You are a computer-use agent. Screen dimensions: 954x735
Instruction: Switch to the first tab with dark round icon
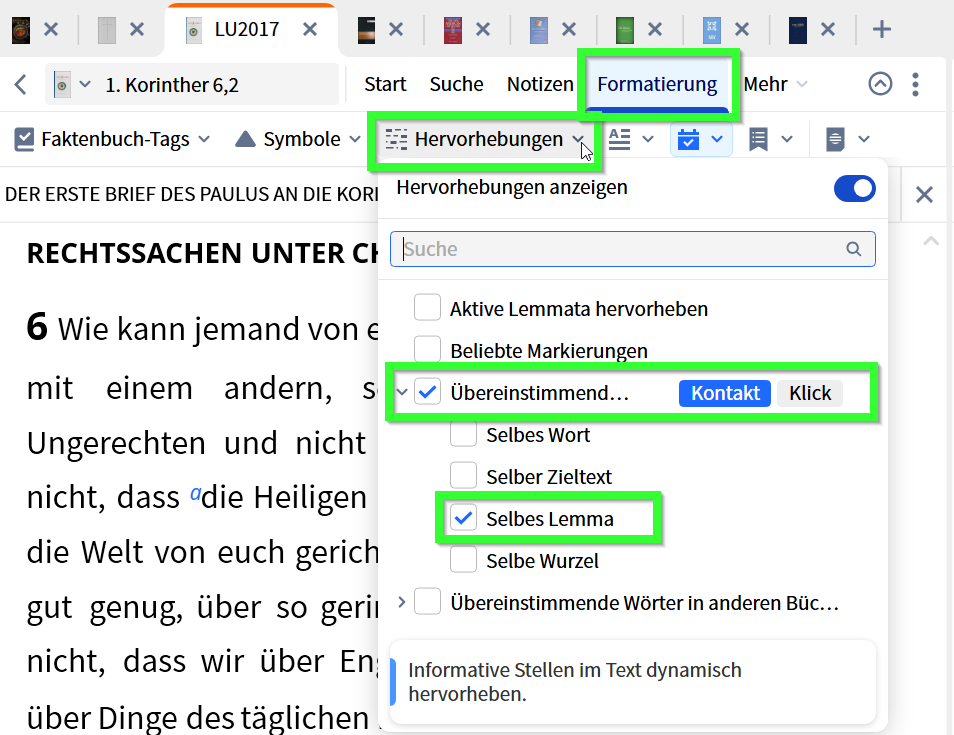pos(21,29)
